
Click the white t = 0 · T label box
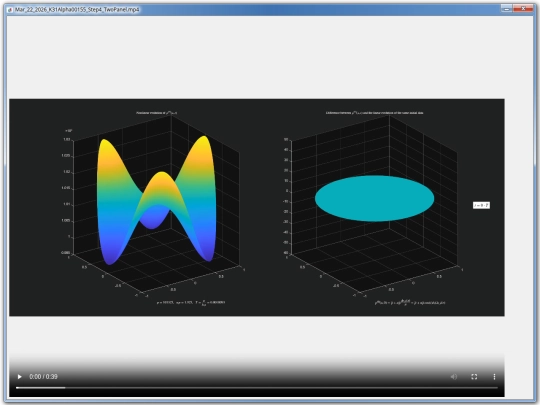[481, 205]
